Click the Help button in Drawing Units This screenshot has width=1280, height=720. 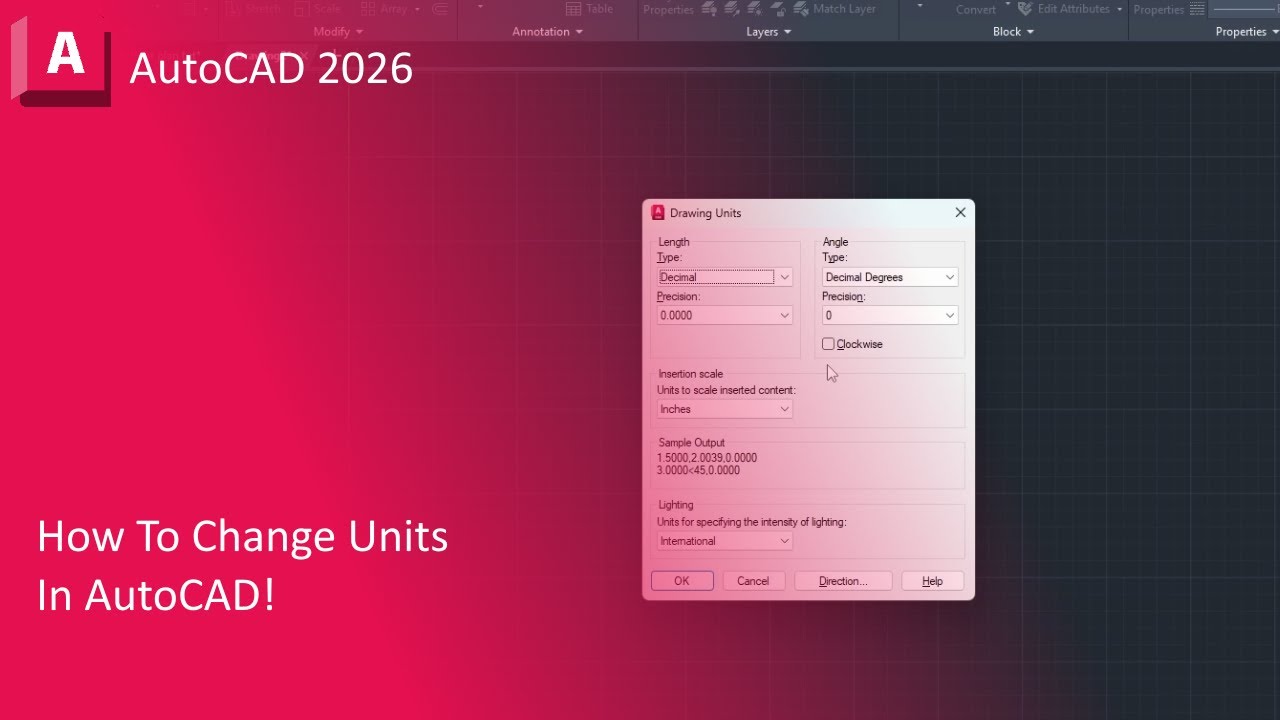point(932,581)
